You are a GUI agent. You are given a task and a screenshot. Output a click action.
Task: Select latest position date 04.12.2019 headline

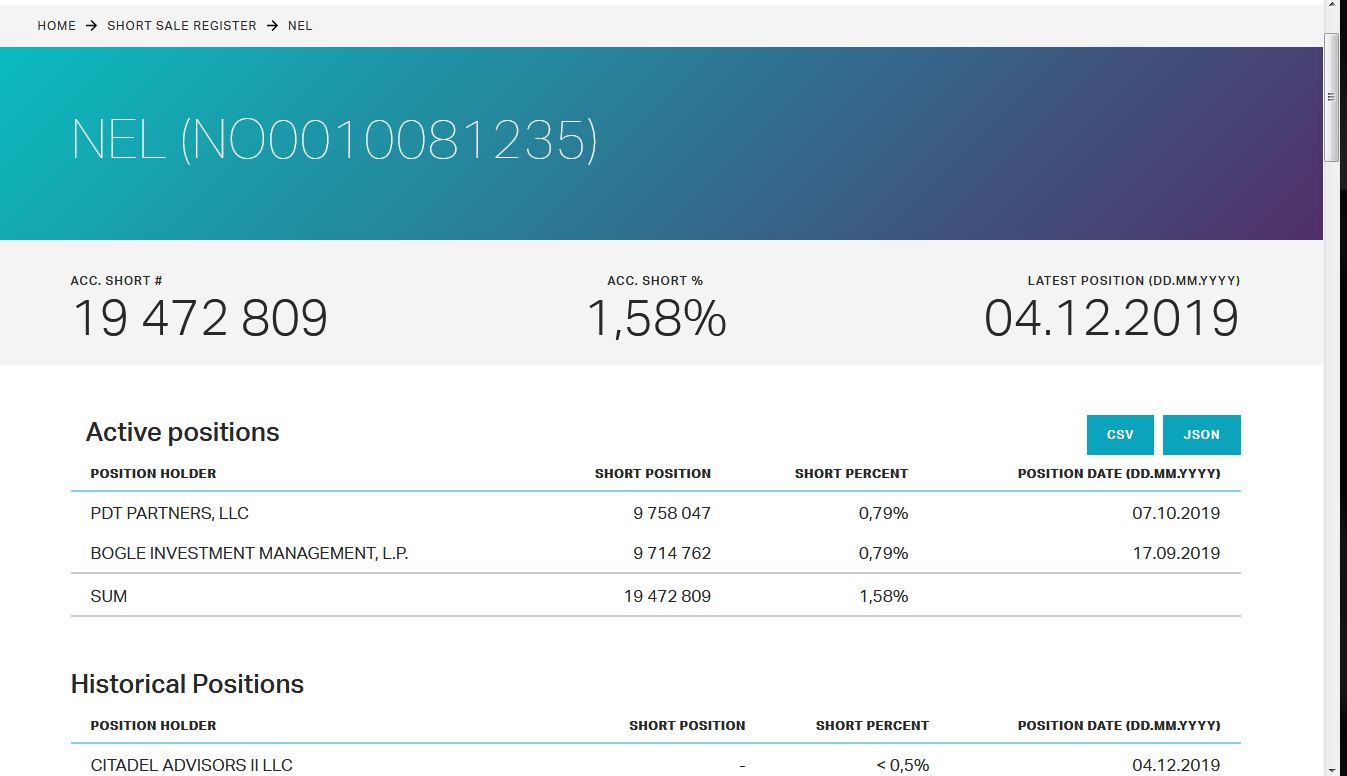tap(1112, 318)
